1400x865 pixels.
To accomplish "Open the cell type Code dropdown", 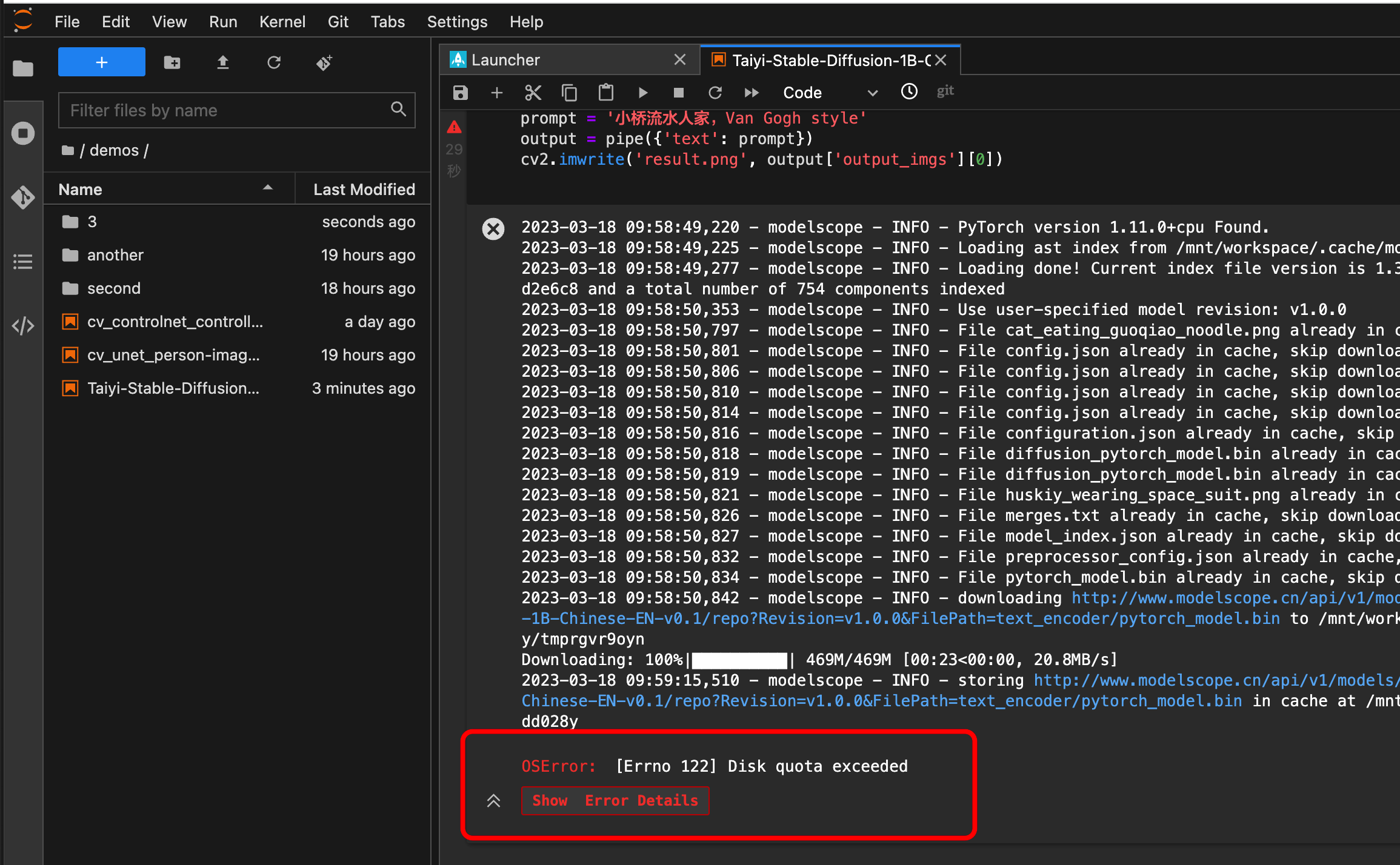I will point(829,93).
